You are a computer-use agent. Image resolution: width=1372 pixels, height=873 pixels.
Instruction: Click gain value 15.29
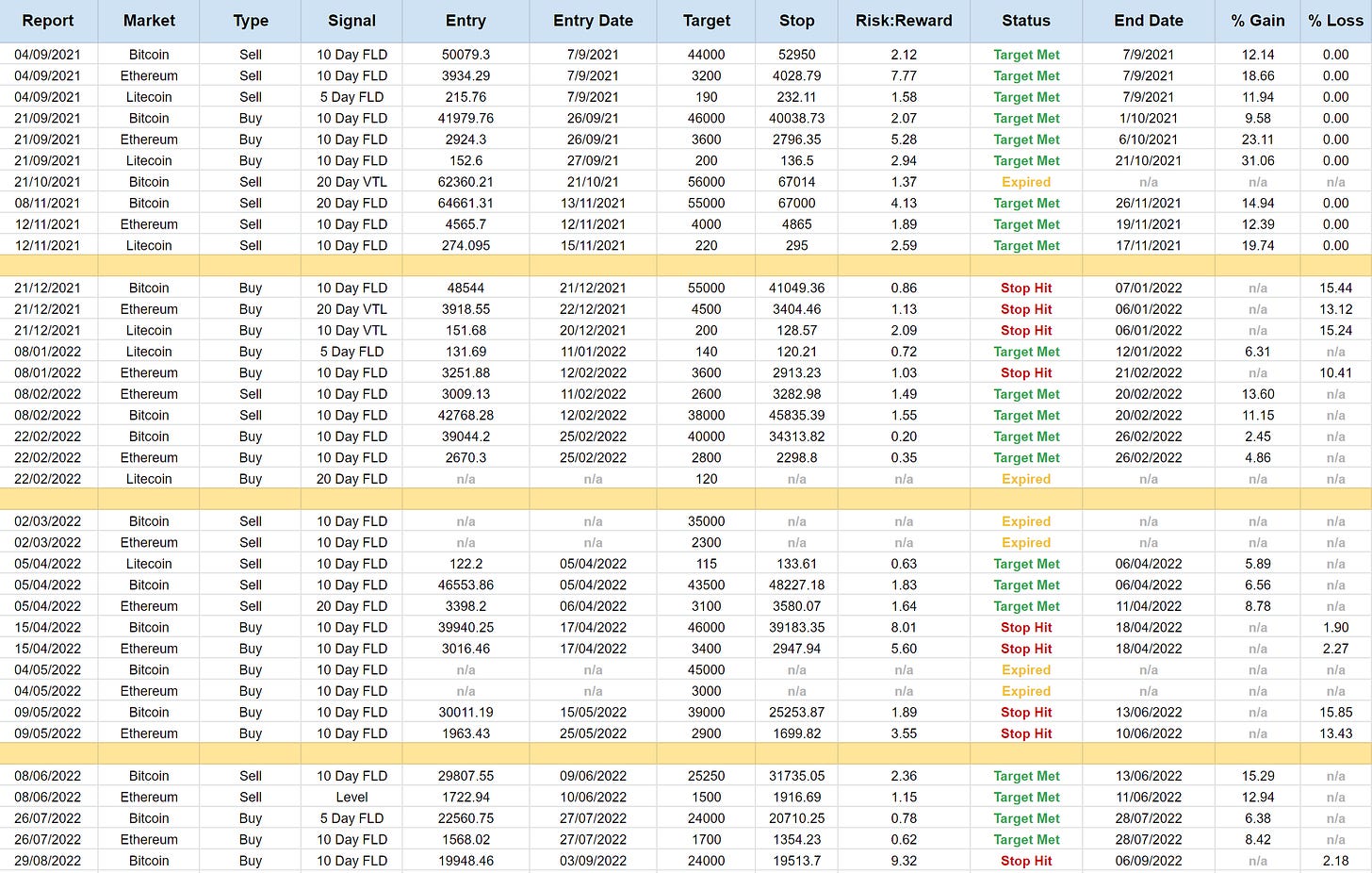pyautogui.click(x=1258, y=776)
